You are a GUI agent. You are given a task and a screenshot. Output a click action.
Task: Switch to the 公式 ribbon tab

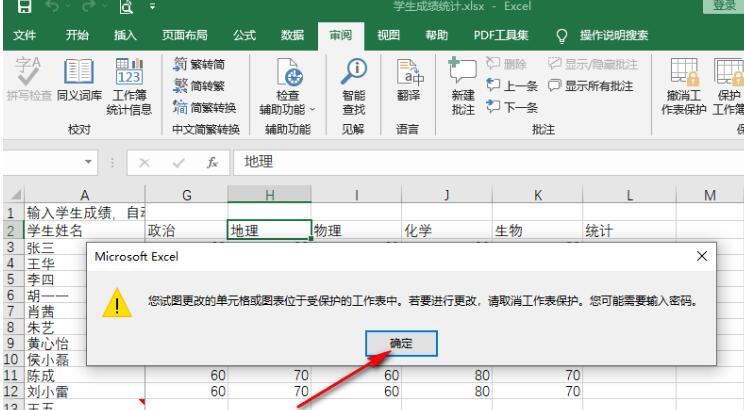click(244, 35)
